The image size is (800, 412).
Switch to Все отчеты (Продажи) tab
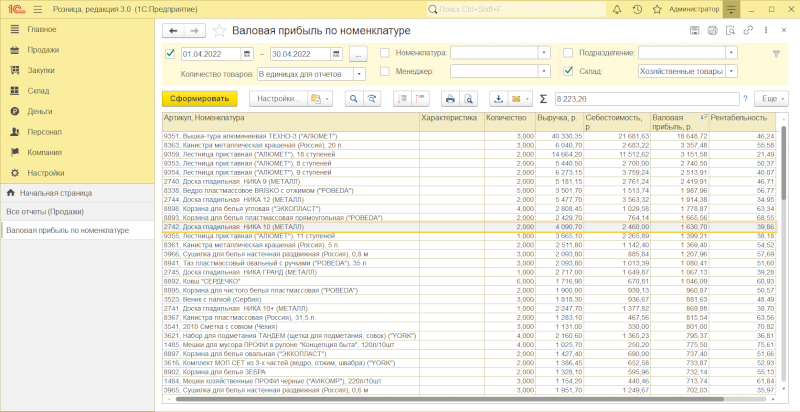click(x=77, y=212)
